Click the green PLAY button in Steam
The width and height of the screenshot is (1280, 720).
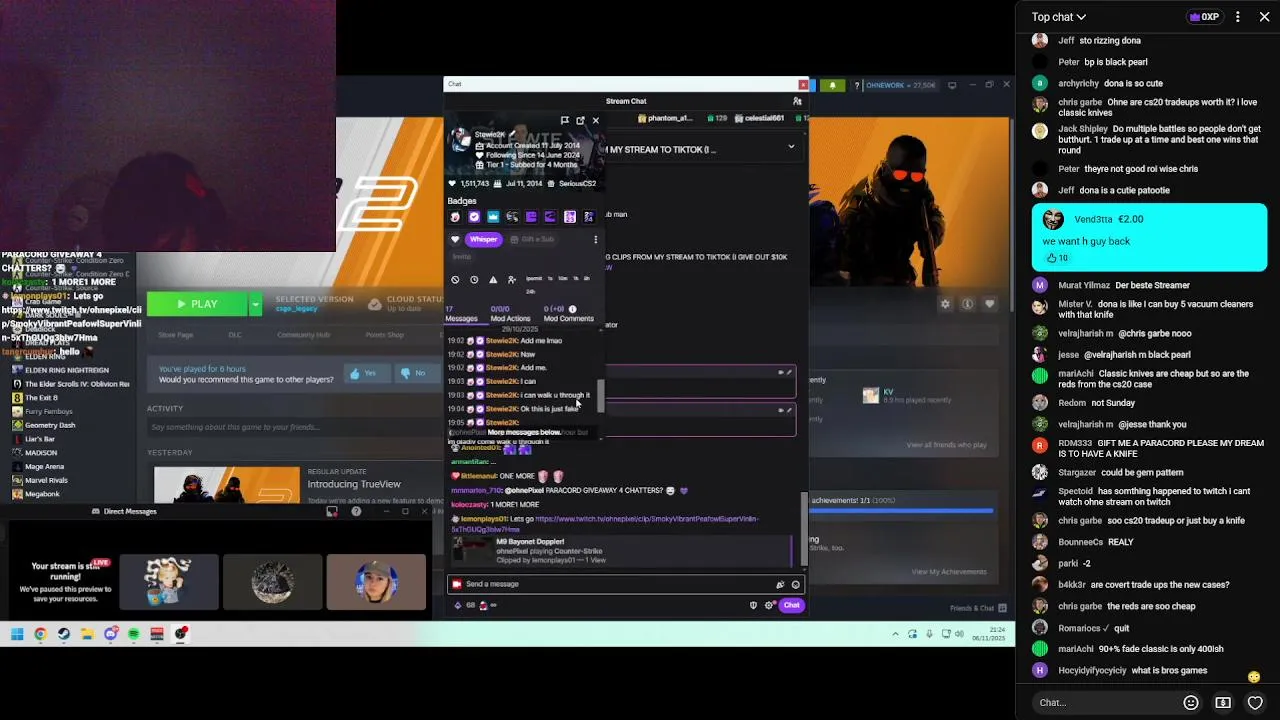197,304
